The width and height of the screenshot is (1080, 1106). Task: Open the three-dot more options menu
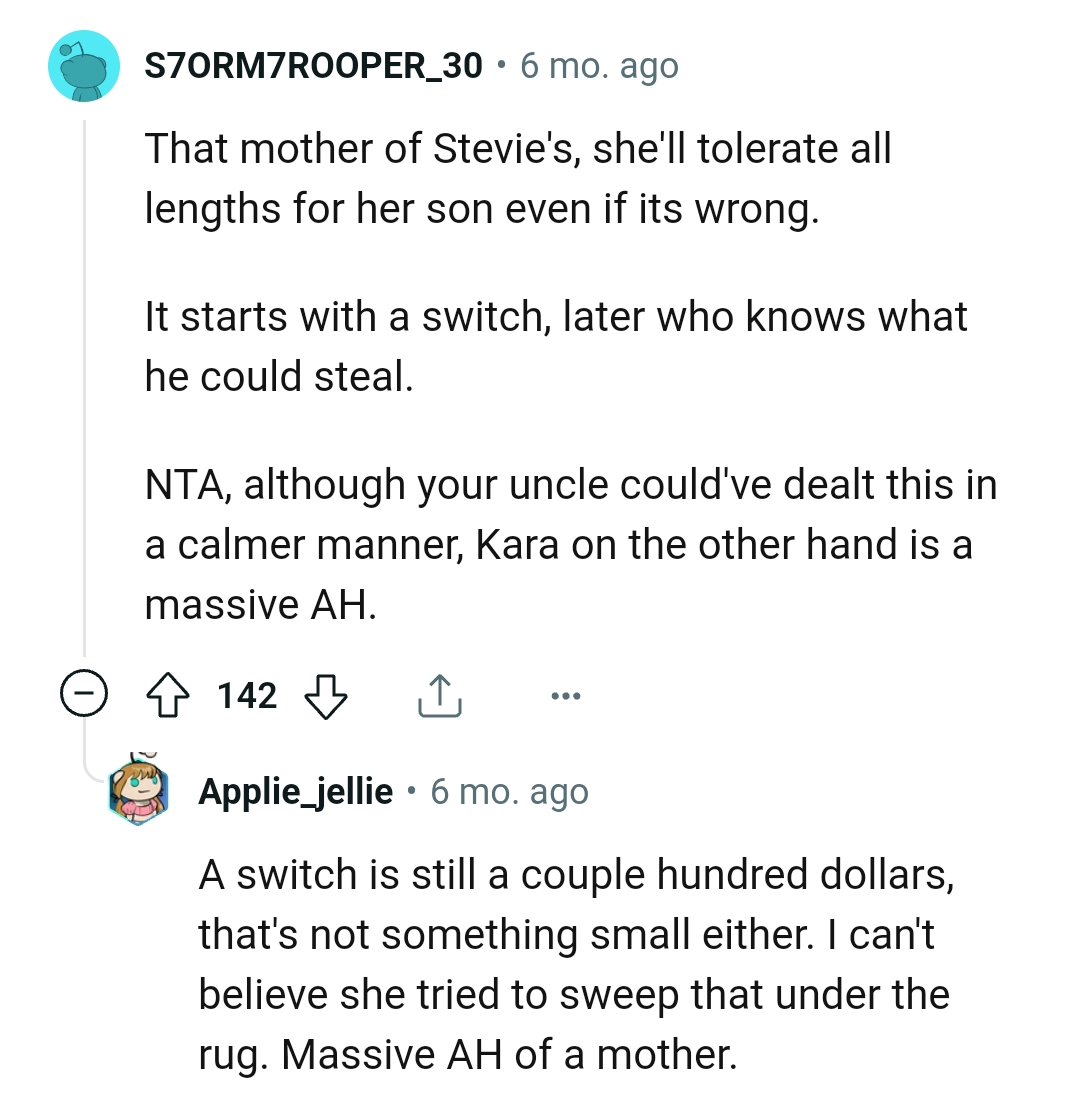click(564, 694)
